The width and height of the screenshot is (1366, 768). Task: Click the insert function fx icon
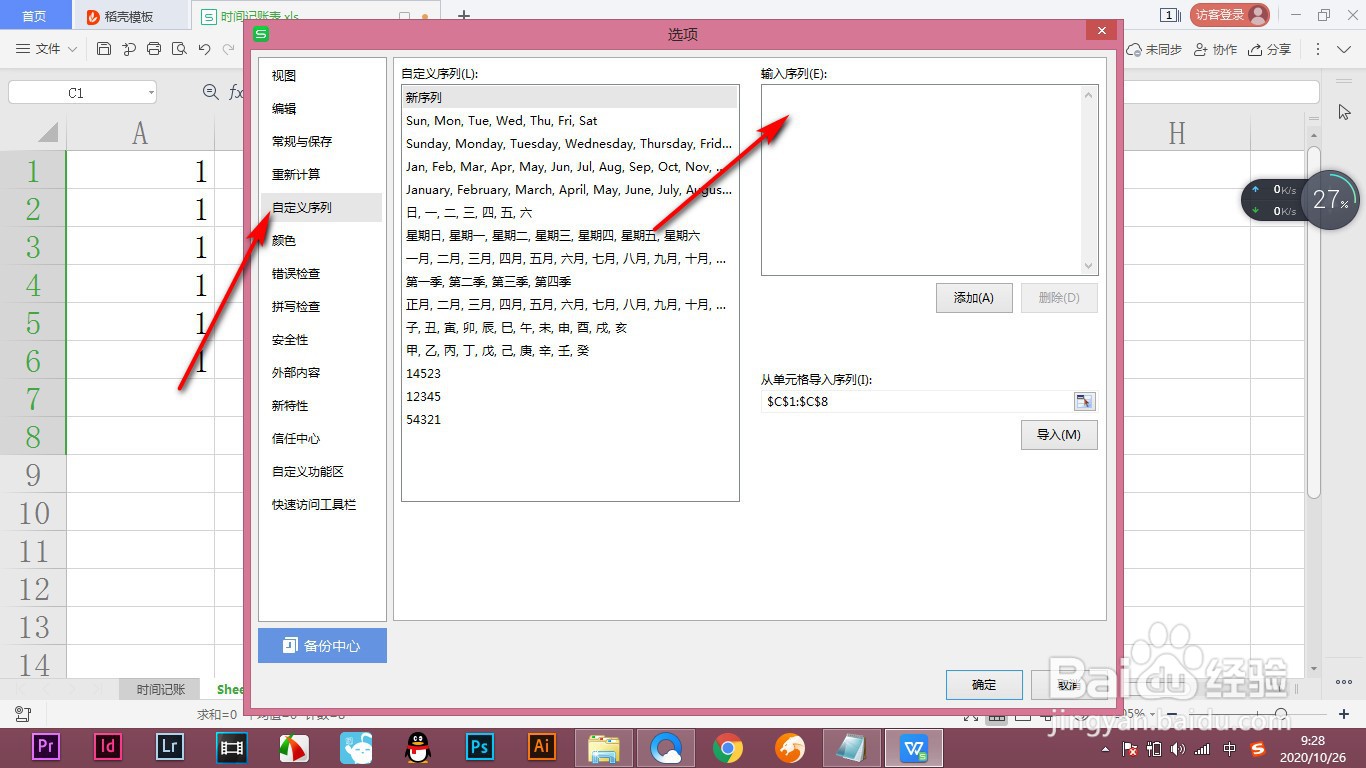click(236, 91)
